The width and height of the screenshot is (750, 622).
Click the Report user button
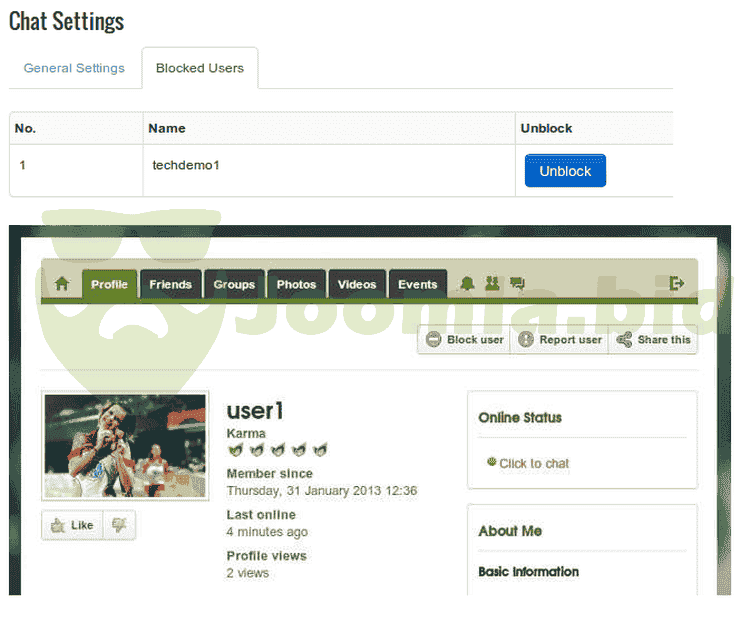(560, 340)
